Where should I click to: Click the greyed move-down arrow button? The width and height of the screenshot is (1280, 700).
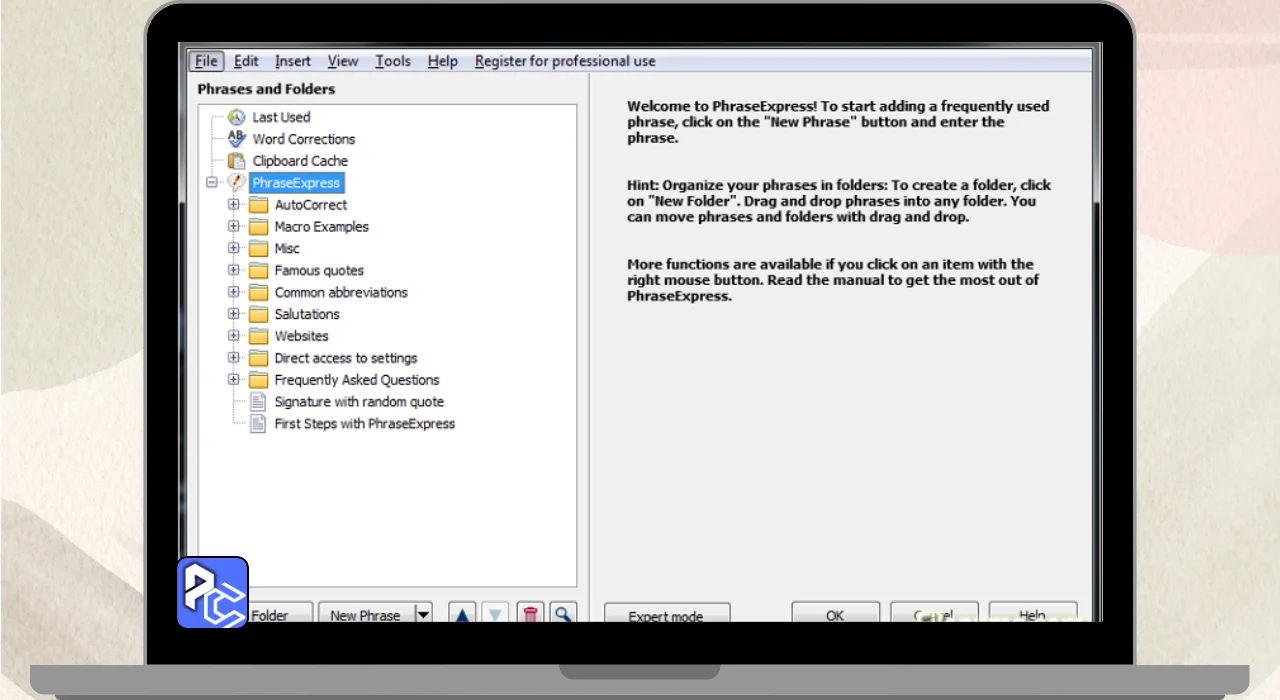coord(495,612)
